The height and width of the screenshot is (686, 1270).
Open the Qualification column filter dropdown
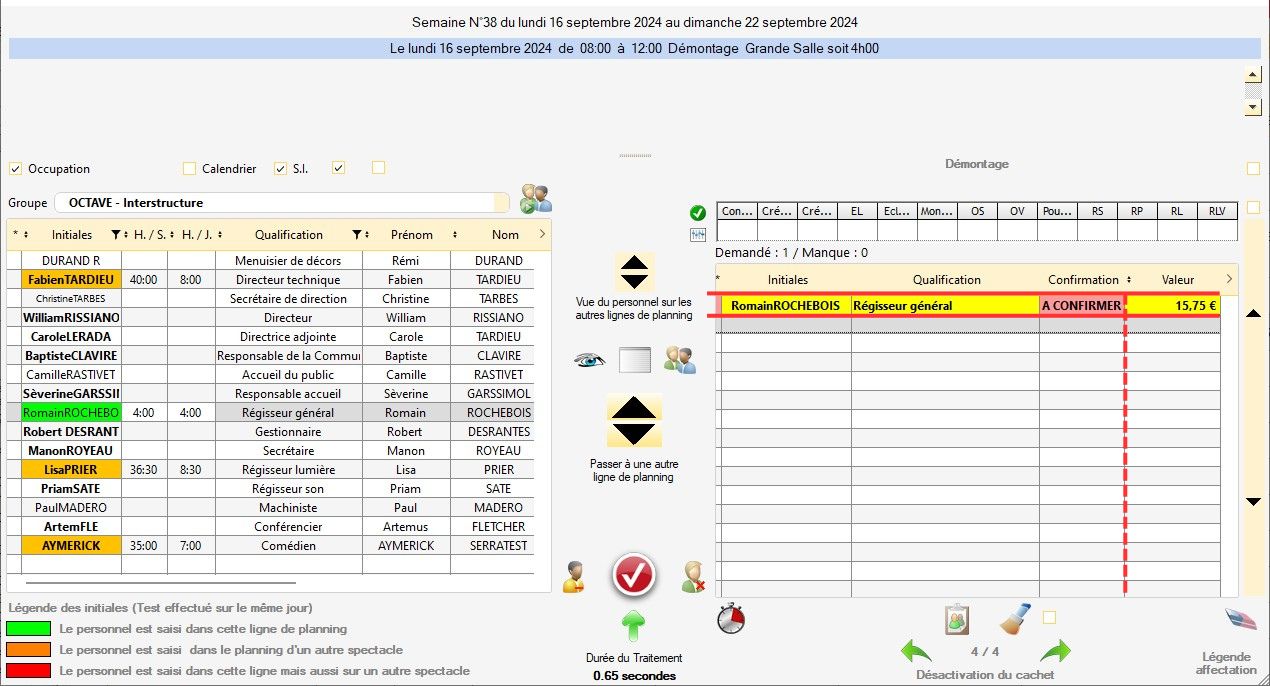pyautogui.click(x=357, y=235)
